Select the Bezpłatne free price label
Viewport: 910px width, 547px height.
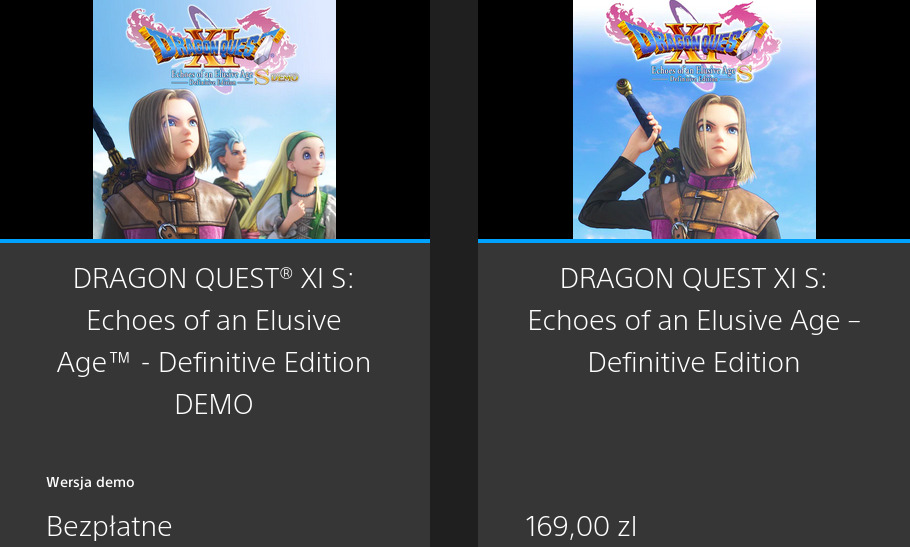[x=109, y=527]
